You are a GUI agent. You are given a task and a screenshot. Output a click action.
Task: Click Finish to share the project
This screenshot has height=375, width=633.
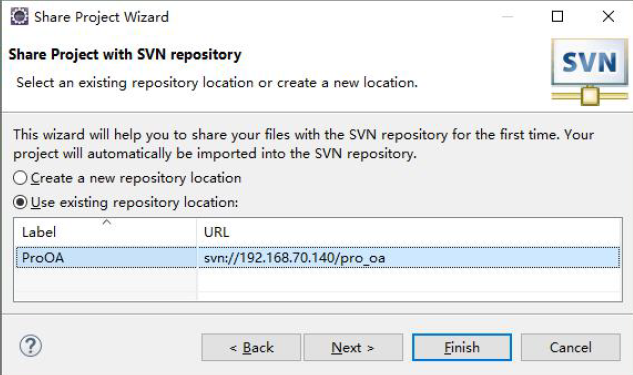click(462, 347)
